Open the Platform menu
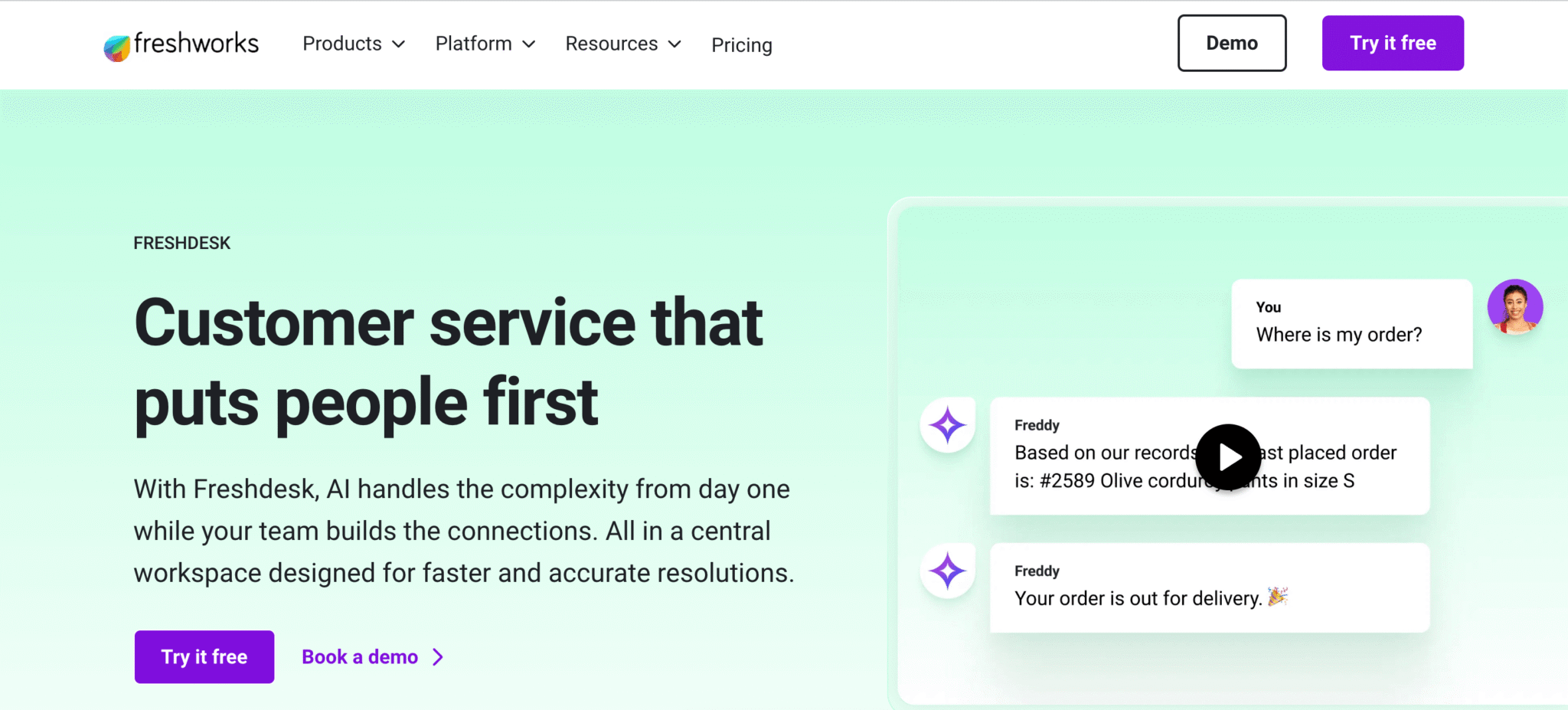The image size is (1568, 710). pyautogui.click(x=485, y=44)
